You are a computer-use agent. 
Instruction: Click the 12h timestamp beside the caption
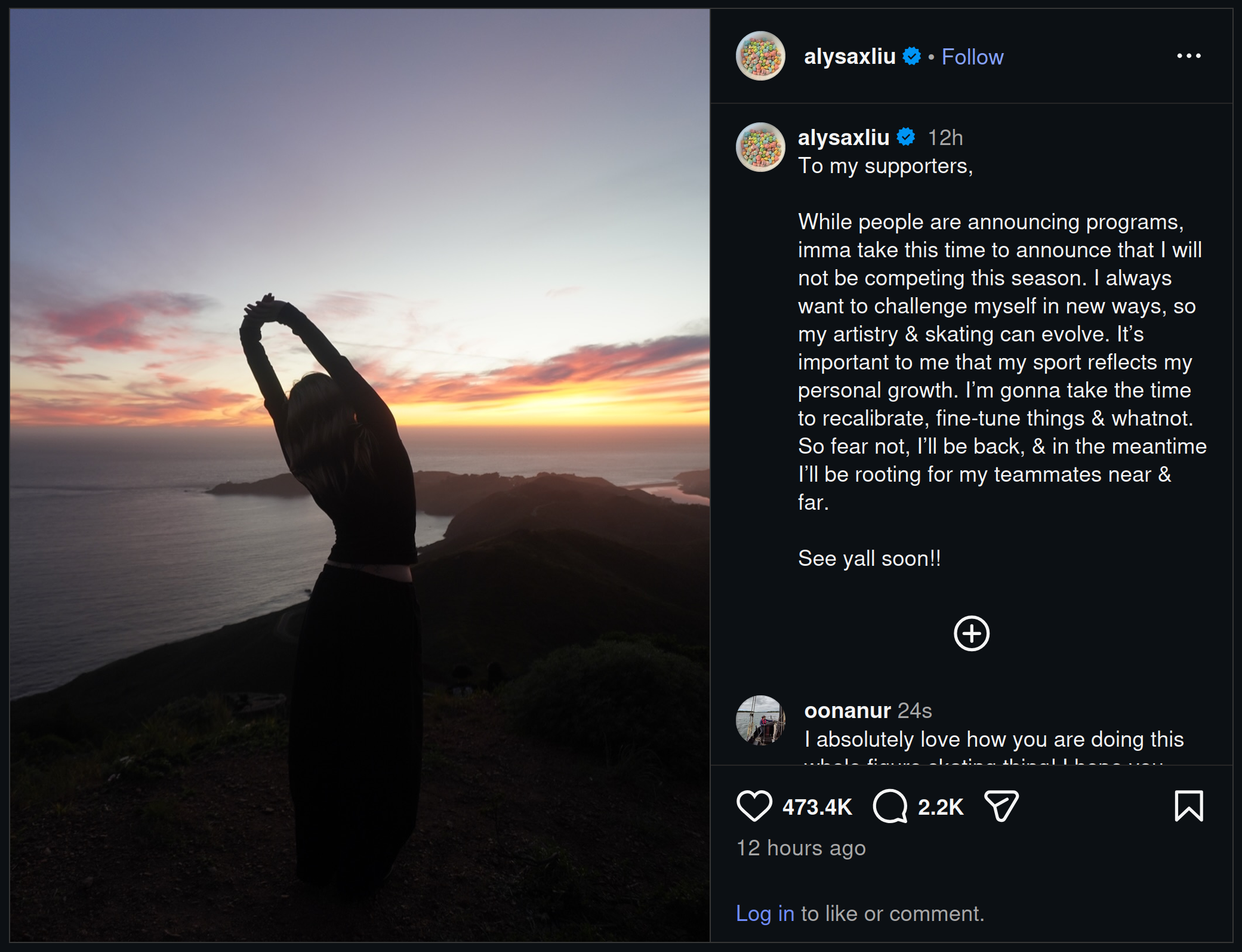pyautogui.click(x=945, y=138)
